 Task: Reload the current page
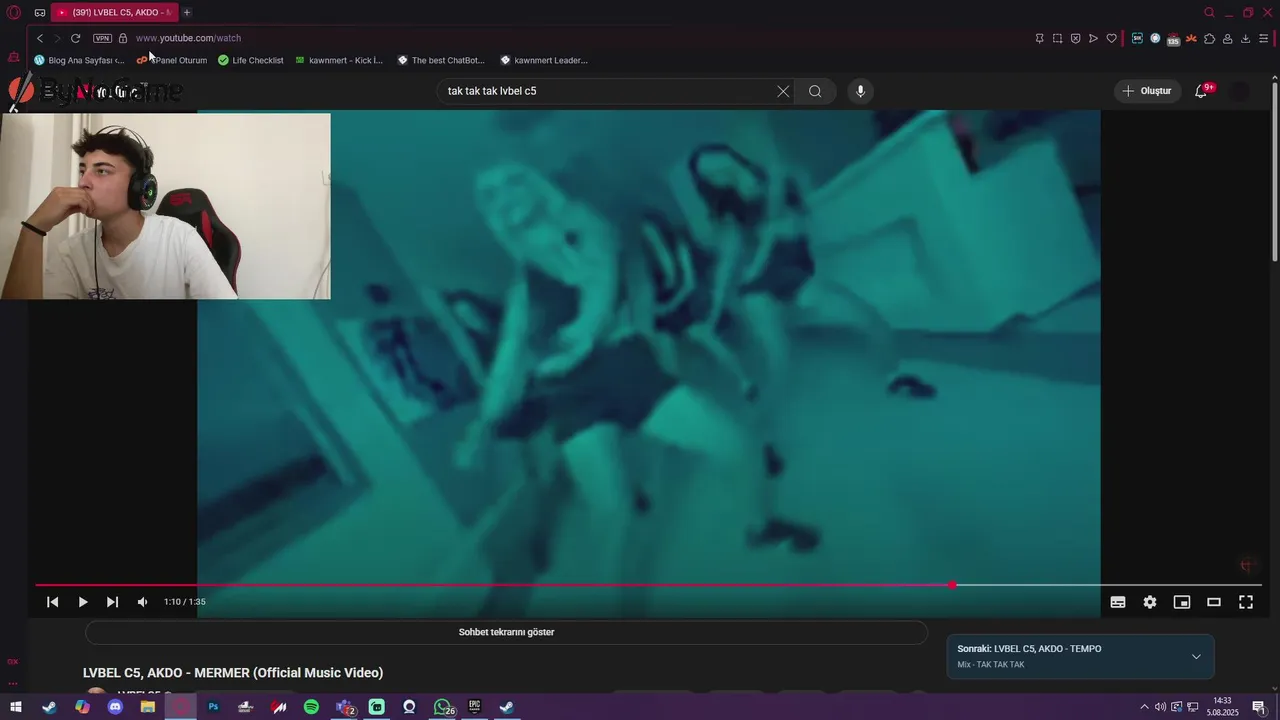75,38
